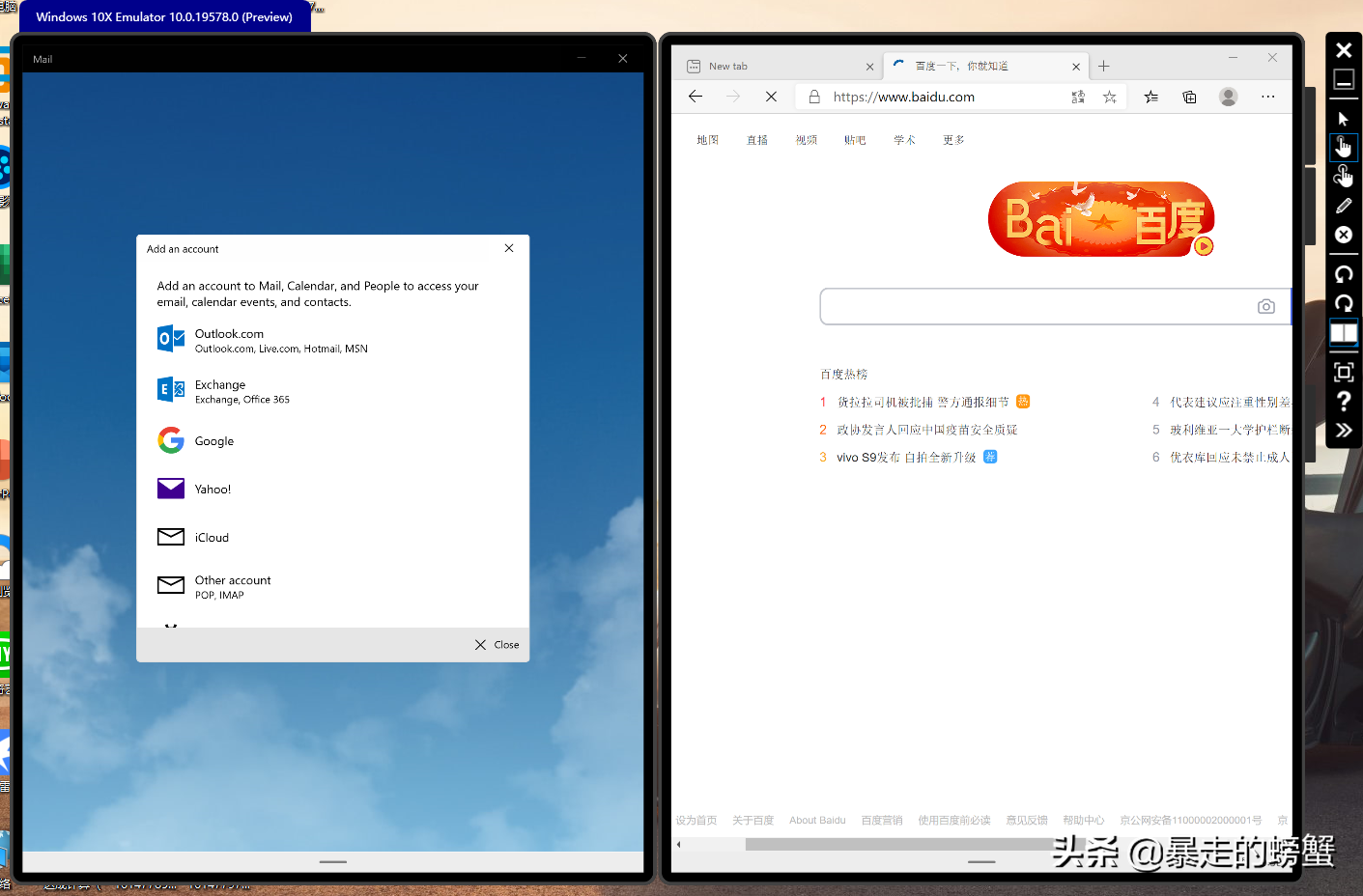
Task: Close the Baidu browser tab
Action: coord(1076,67)
